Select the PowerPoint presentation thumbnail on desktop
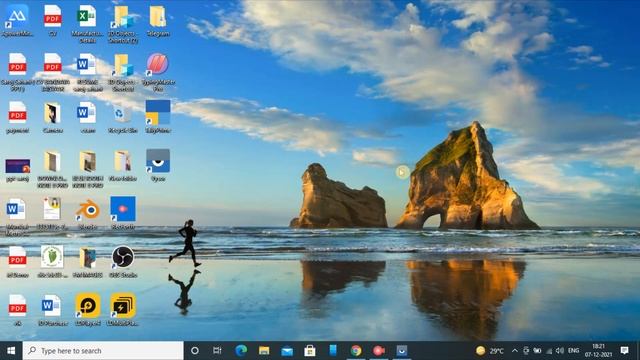The width and height of the screenshot is (640, 360). pyautogui.click(x=18, y=166)
